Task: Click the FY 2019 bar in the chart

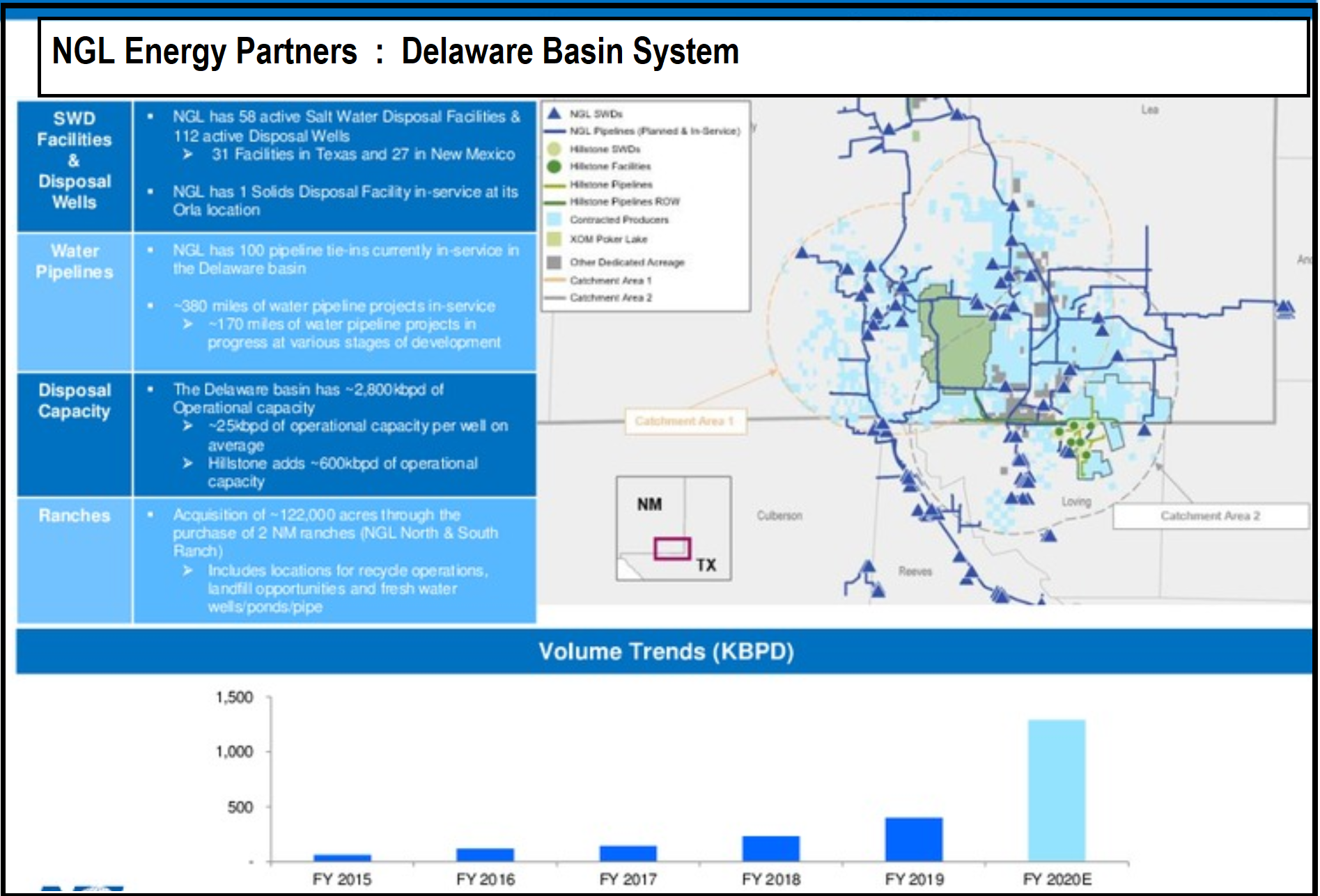Action: pos(914,840)
